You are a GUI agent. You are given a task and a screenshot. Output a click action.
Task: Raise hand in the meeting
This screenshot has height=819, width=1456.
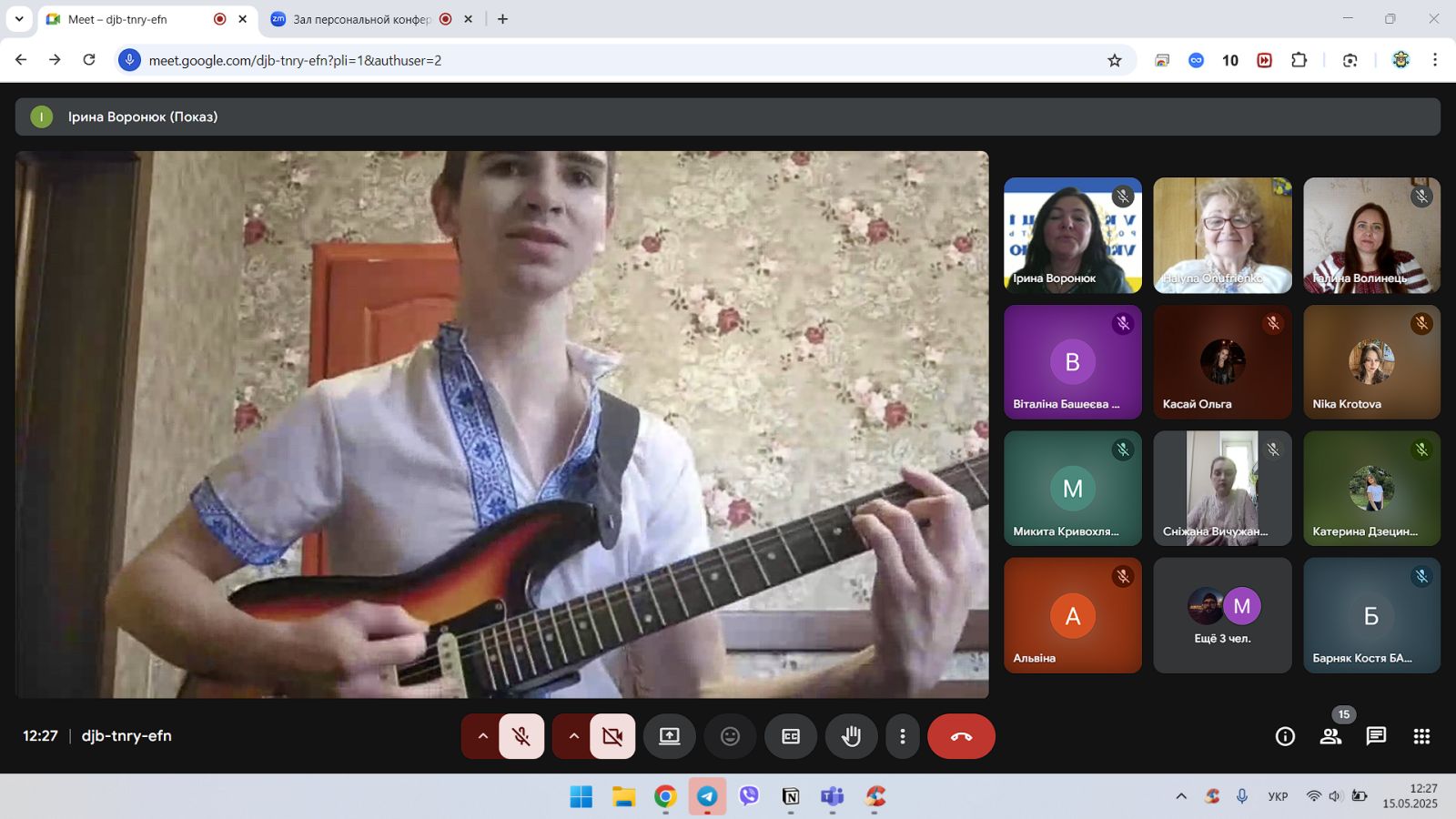click(x=851, y=736)
